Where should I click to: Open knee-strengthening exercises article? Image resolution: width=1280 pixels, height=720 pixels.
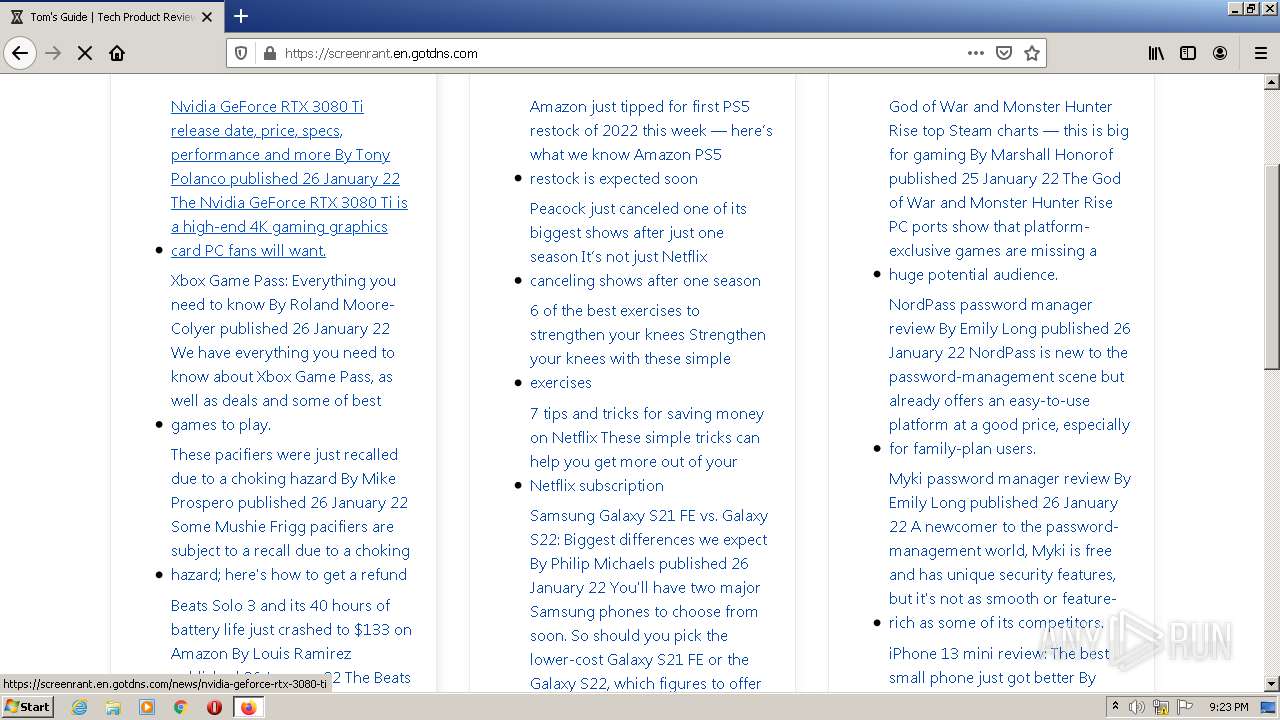(648, 346)
